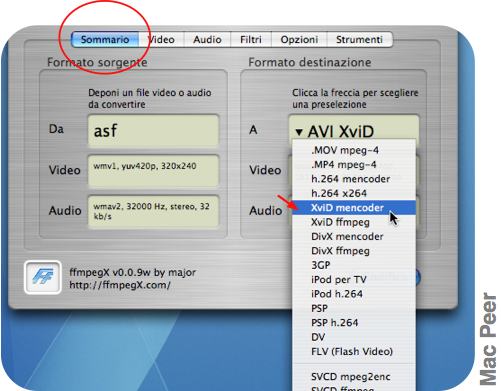Open the AVI XviD preset dropdown arrow
The width and height of the screenshot is (501, 391).
(x=299, y=132)
